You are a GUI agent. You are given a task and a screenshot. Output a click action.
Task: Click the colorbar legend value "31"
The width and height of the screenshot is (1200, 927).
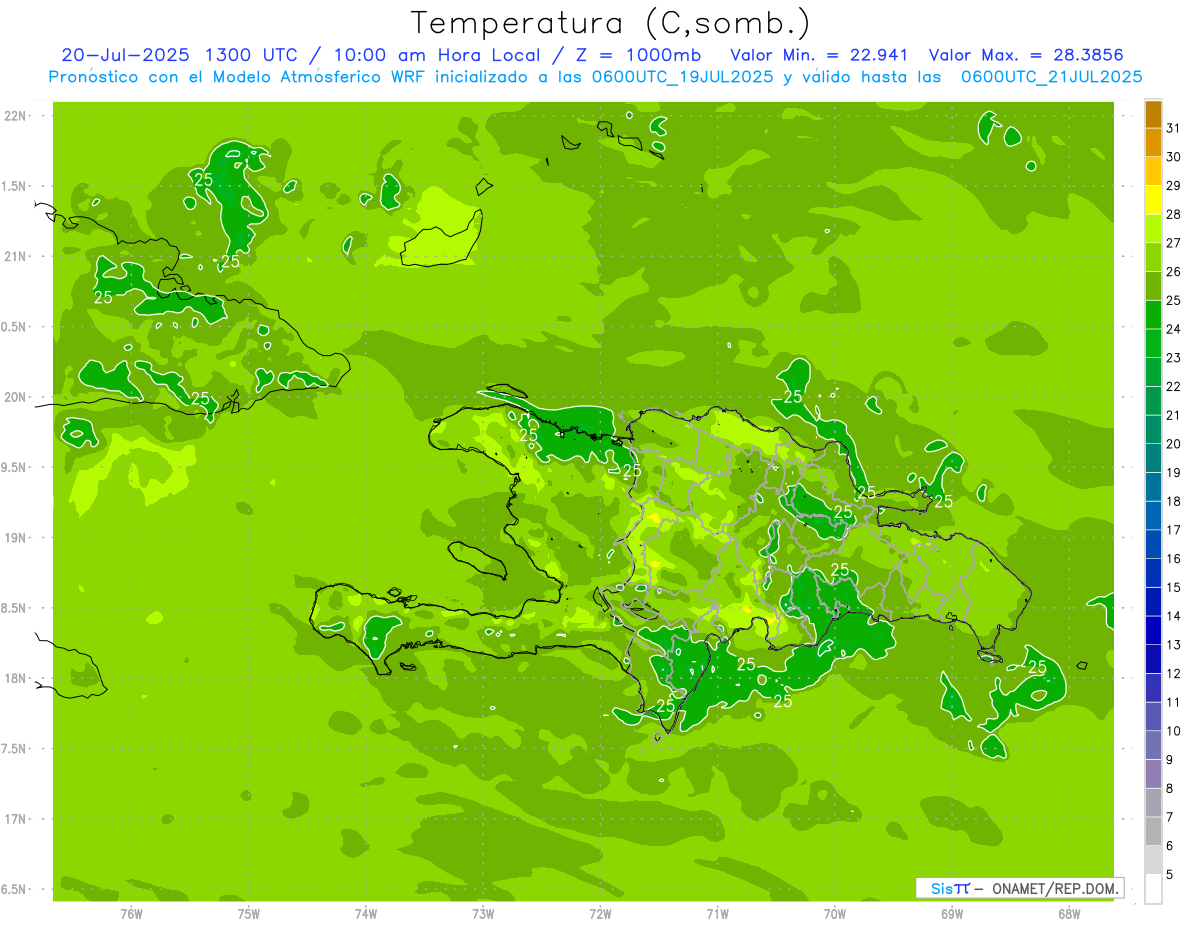[1173, 128]
